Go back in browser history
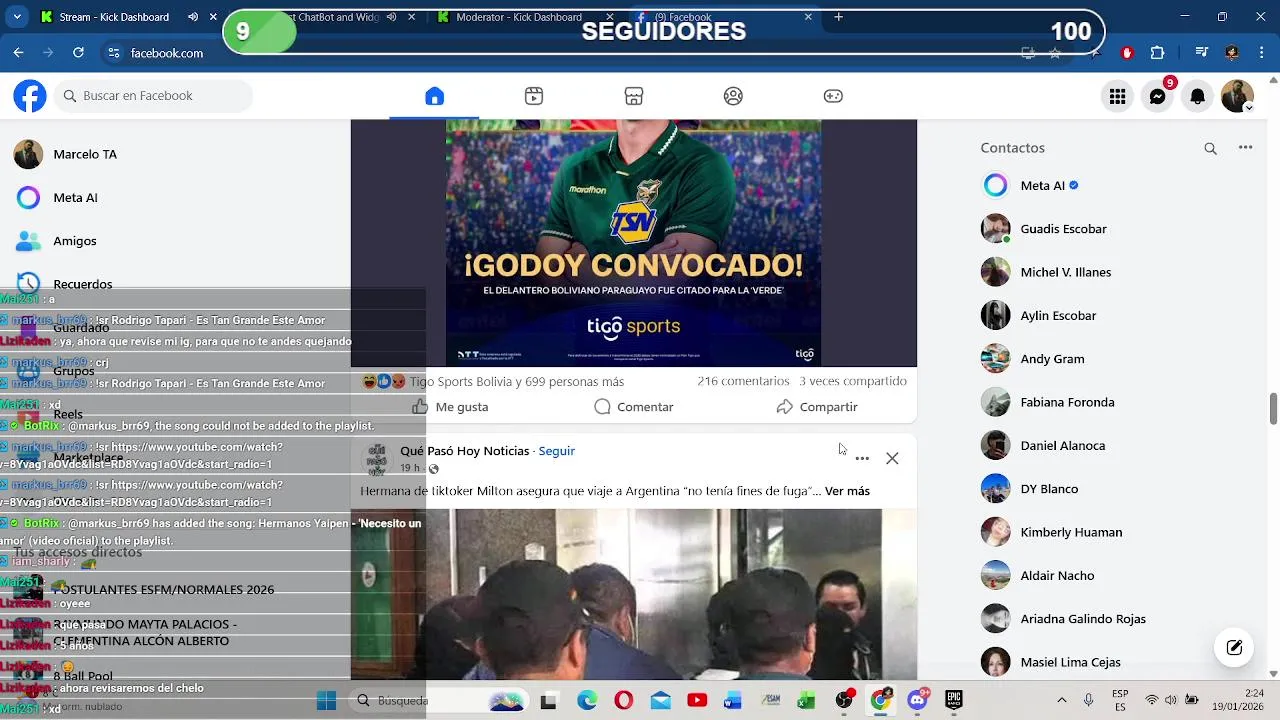Screen dimensions: 1280x720 [18, 53]
